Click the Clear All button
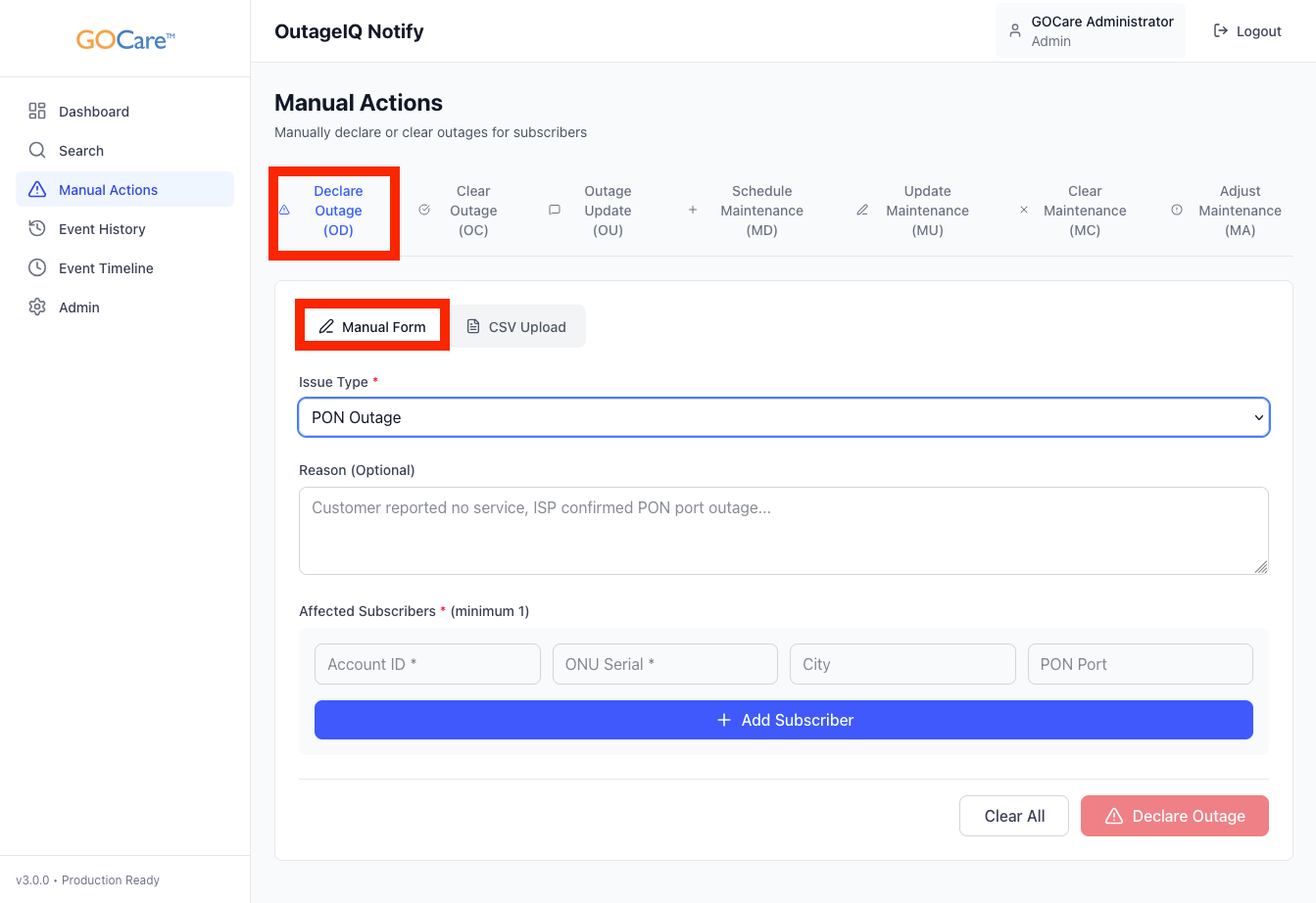1316x903 pixels. [x=1013, y=816]
